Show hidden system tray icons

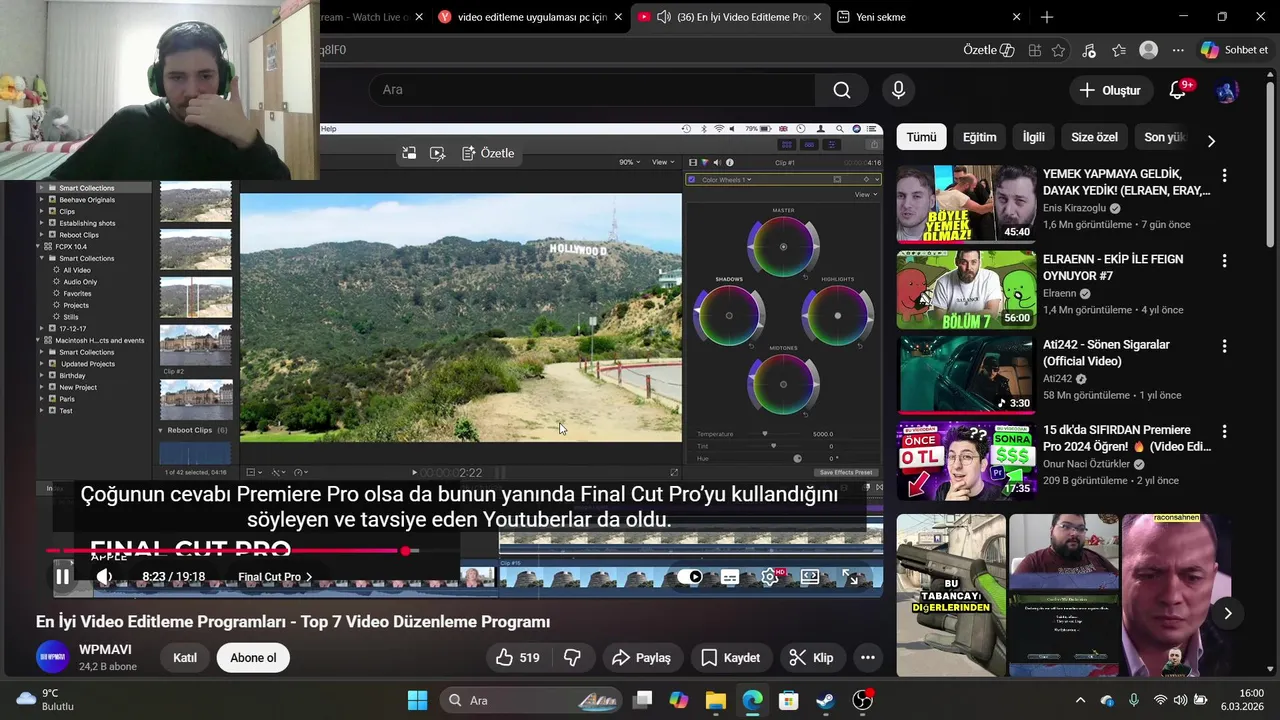(x=1080, y=700)
